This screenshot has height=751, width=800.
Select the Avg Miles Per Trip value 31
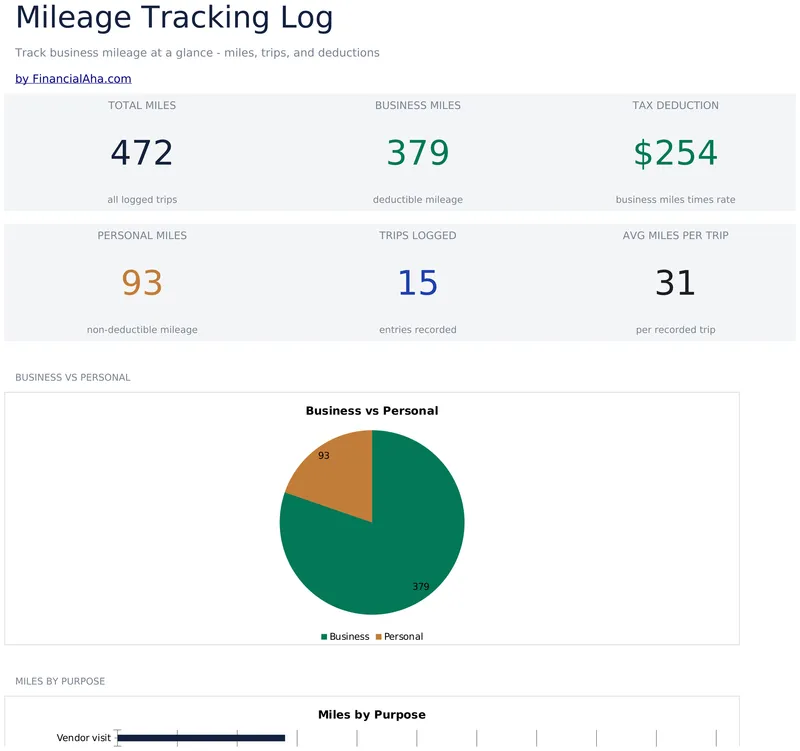[x=676, y=283]
